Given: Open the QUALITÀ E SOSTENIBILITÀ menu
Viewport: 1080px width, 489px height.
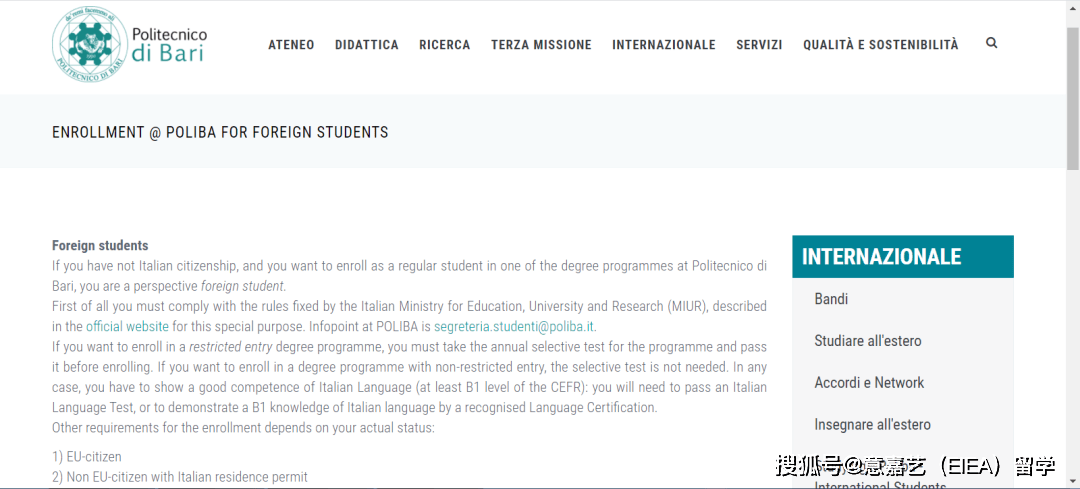Looking at the screenshot, I should [880, 45].
